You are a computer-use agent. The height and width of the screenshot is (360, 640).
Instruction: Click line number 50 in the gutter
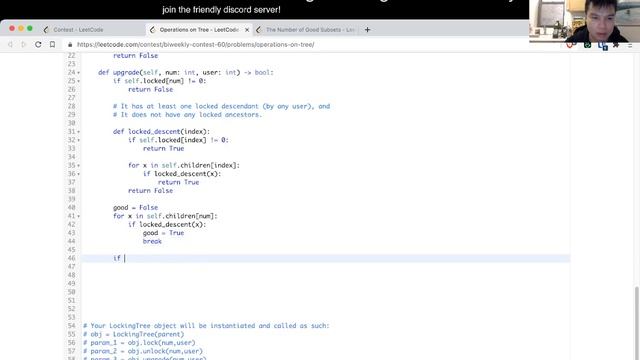71,292
